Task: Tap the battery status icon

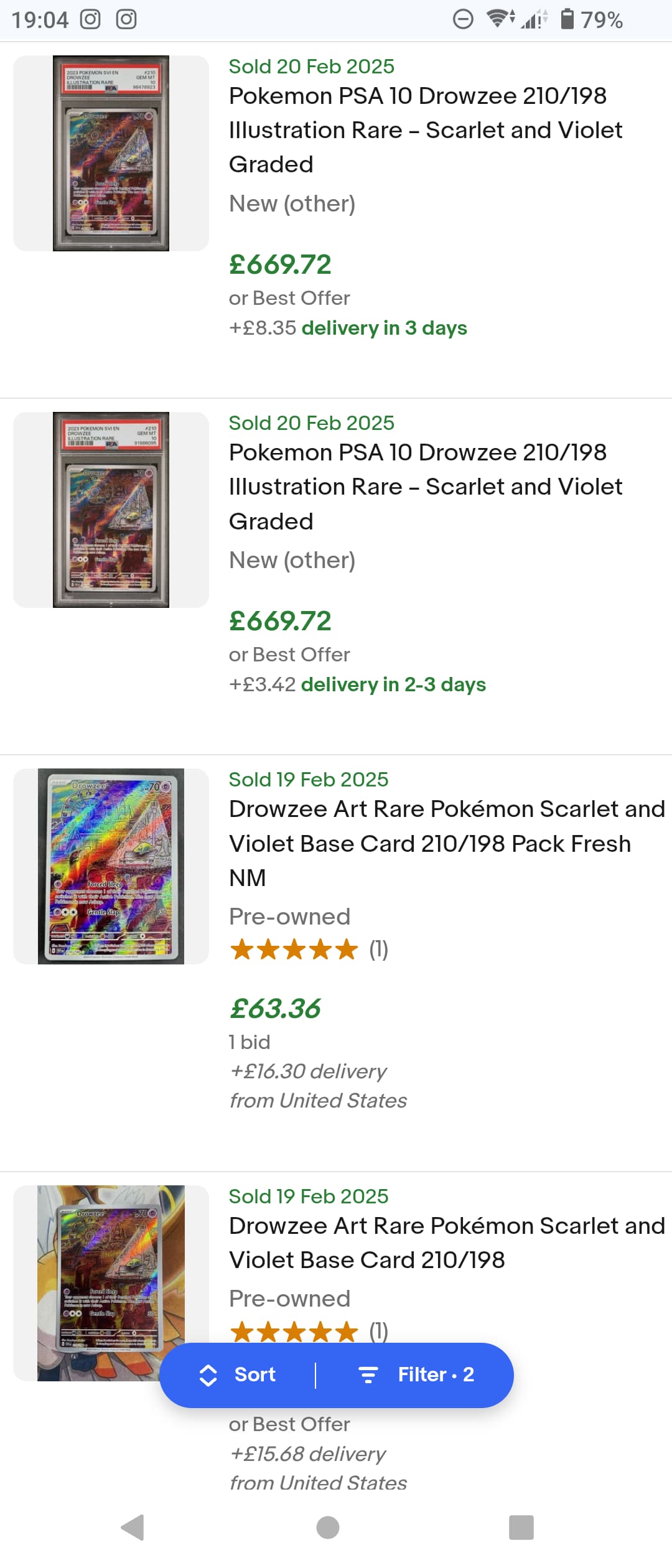Action: coord(567,19)
